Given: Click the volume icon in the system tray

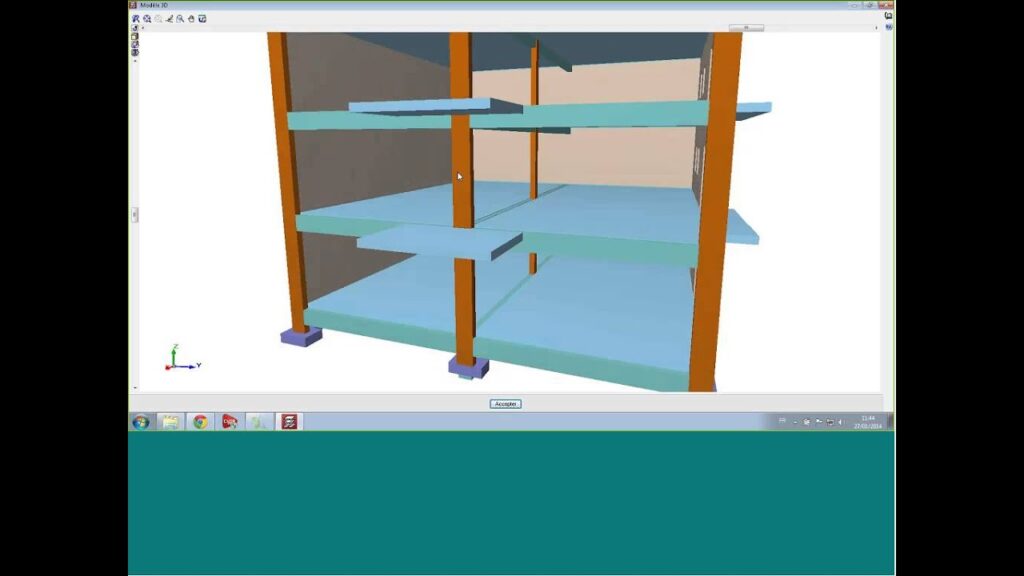Looking at the screenshot, I should [x=840, y=422].
